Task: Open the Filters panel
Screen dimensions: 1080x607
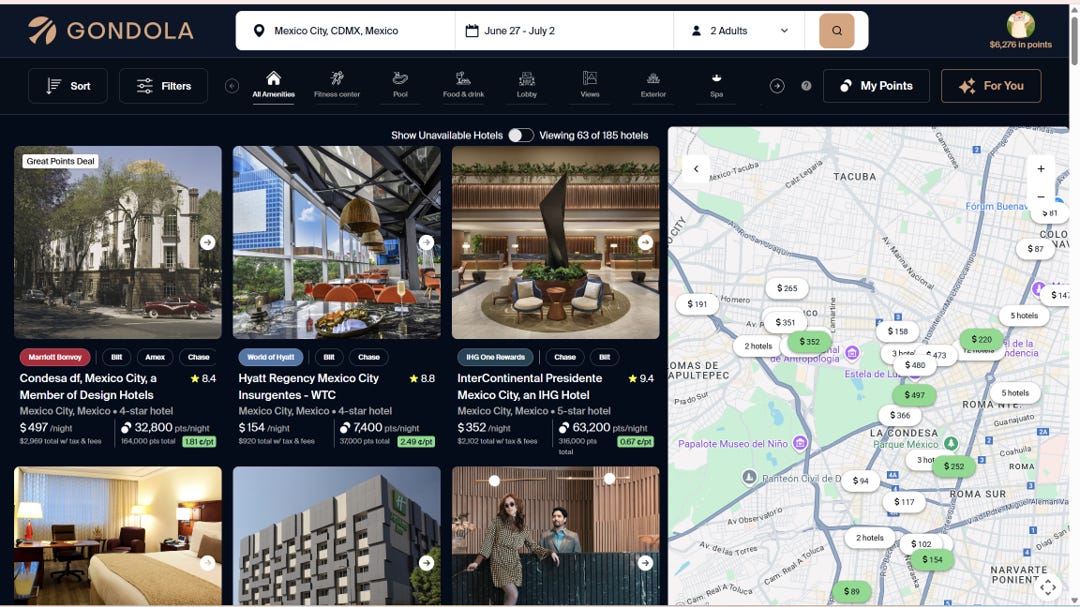Action: point(163,86)
